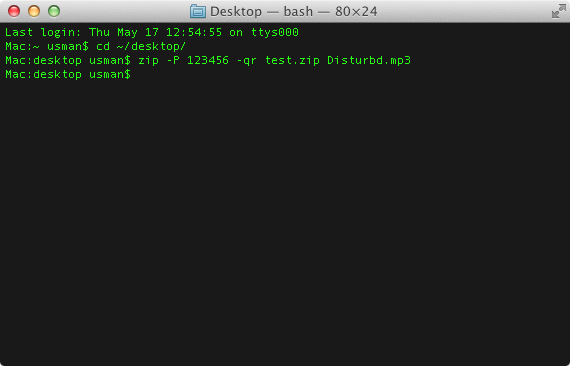Screen dimensions: 570x366
Task: Enter full screen using the arrows icon
Action: 558,11
